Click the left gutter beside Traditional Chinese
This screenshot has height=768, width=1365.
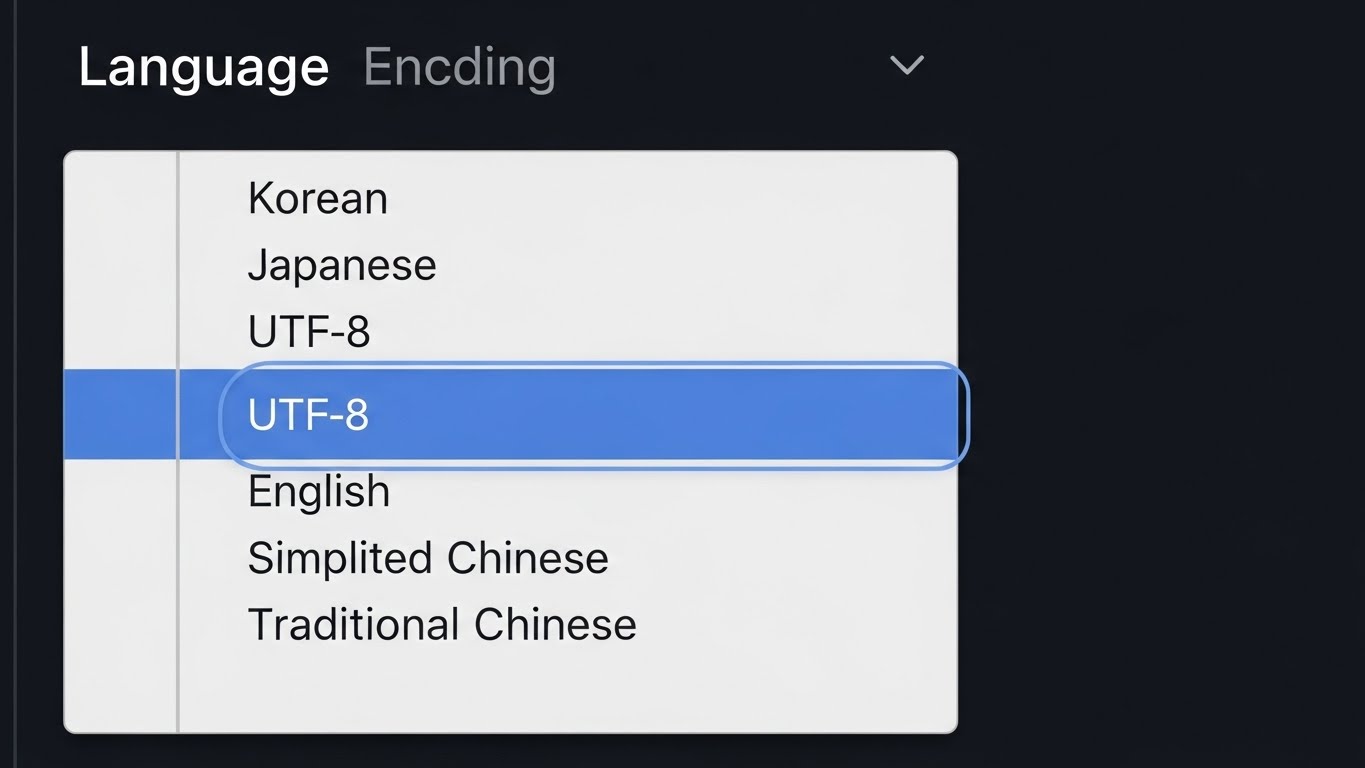click(120, 625)
